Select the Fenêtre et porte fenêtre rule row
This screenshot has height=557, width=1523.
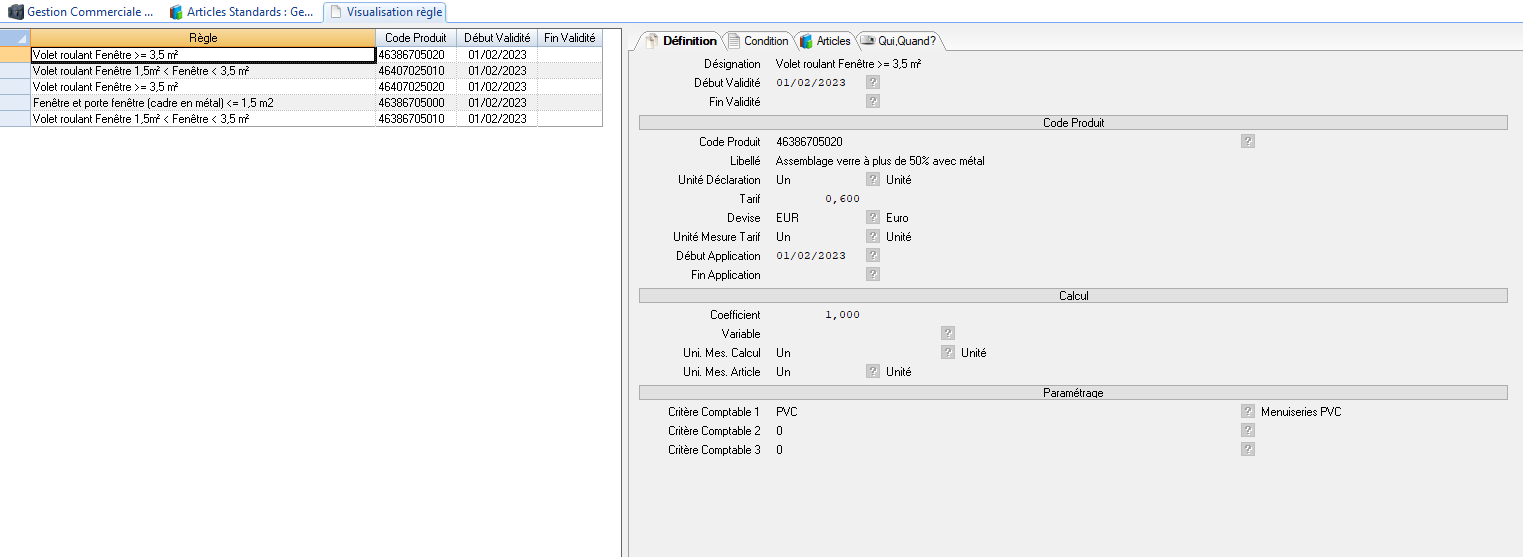coord(153,103)
